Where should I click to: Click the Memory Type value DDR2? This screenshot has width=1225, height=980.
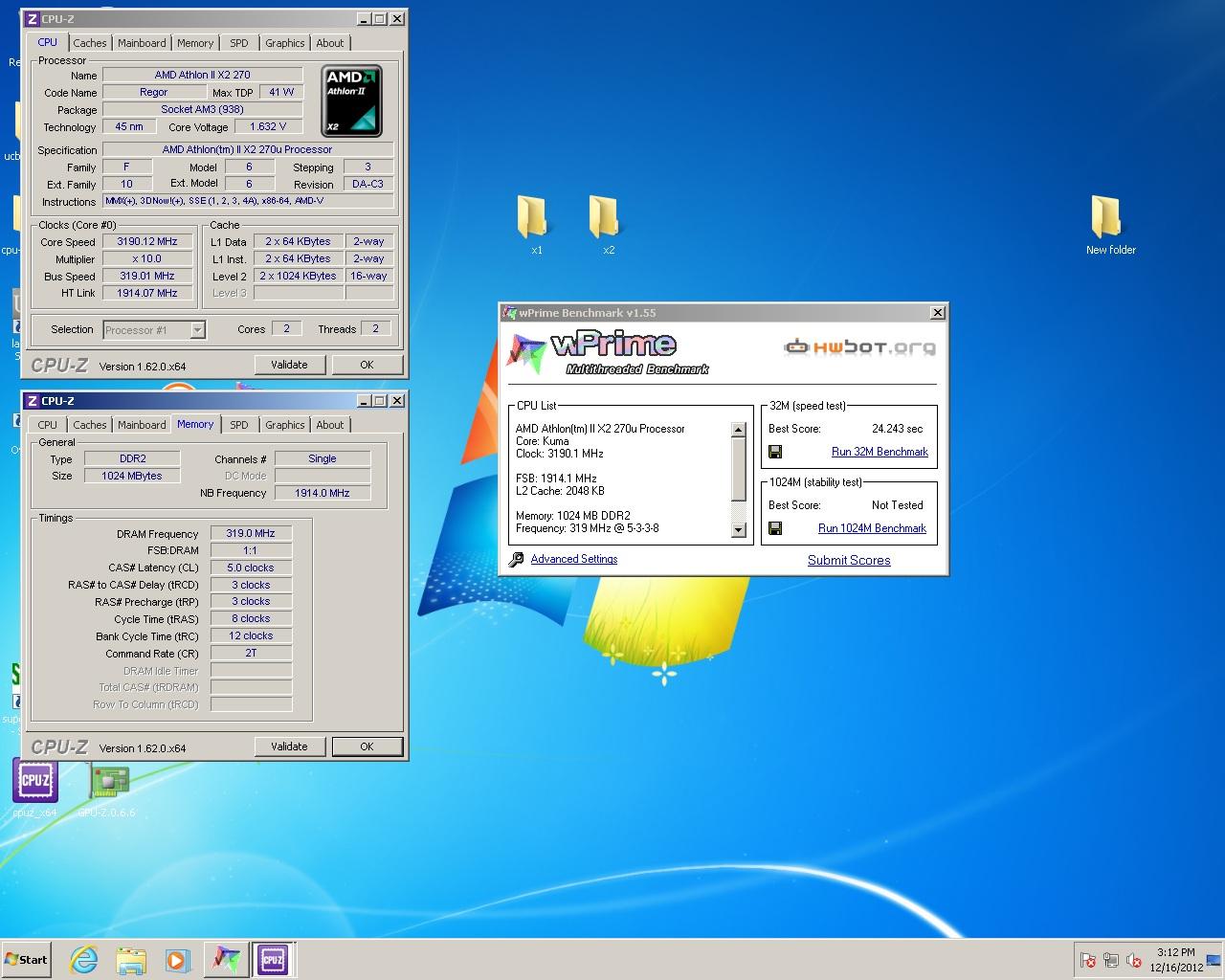coord(132,458)
